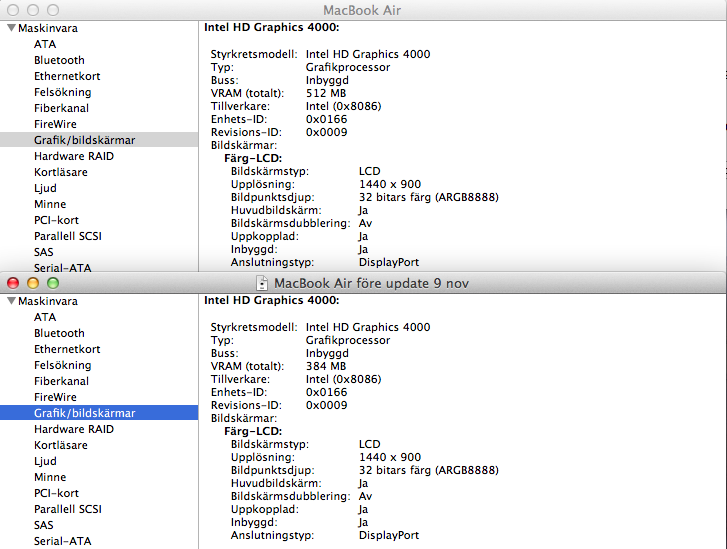Click 'Färg-LCD:' heading in lower window
This screenshot has width=727, height=549.
click(x=253, y=431)
